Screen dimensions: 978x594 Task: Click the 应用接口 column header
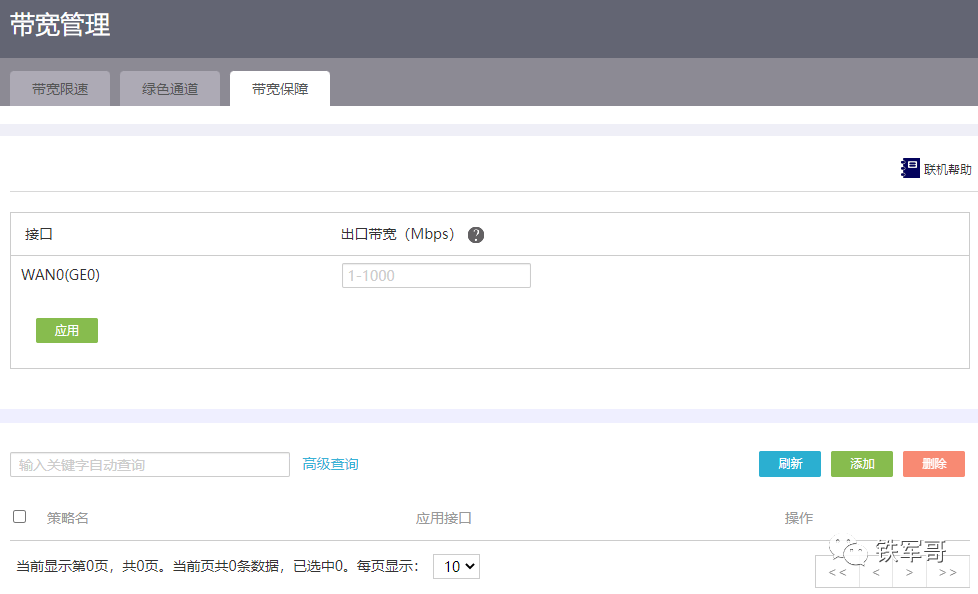point(443,518)
